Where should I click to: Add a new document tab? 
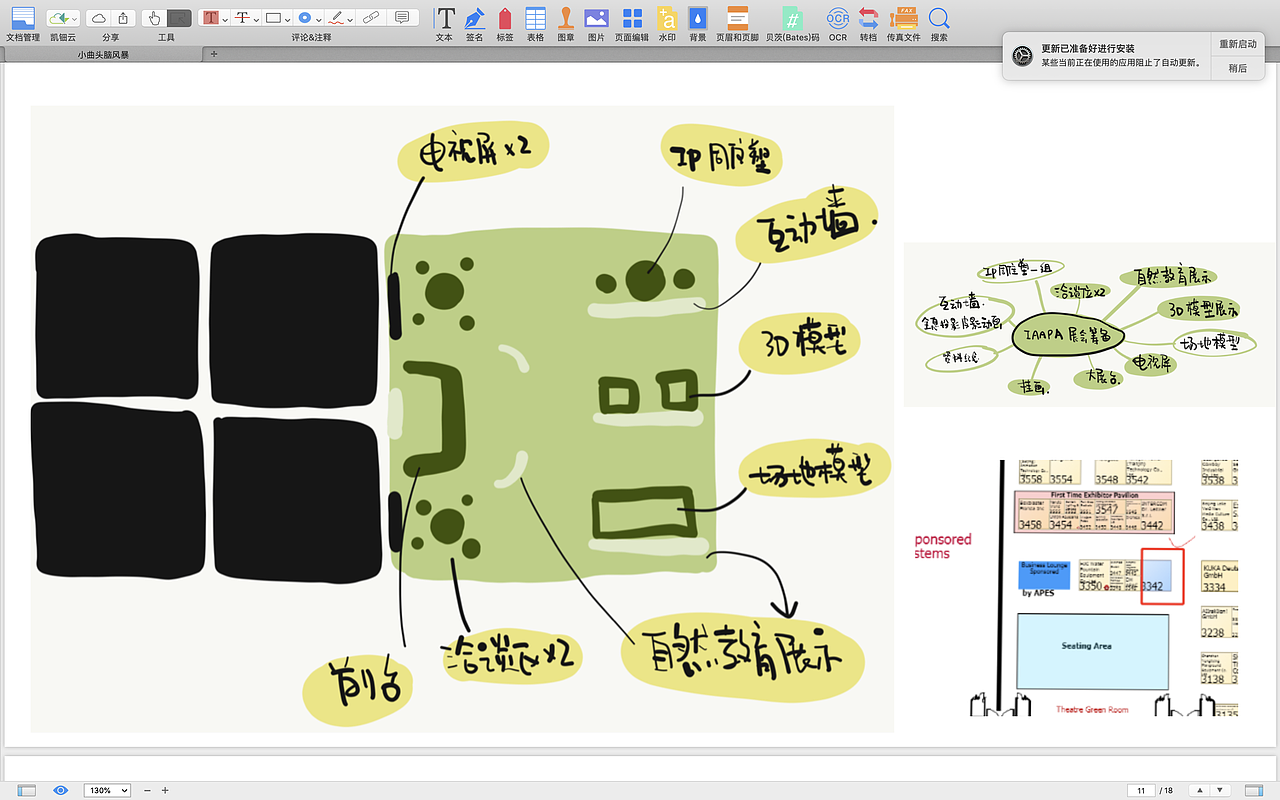[x=213, y=54]
